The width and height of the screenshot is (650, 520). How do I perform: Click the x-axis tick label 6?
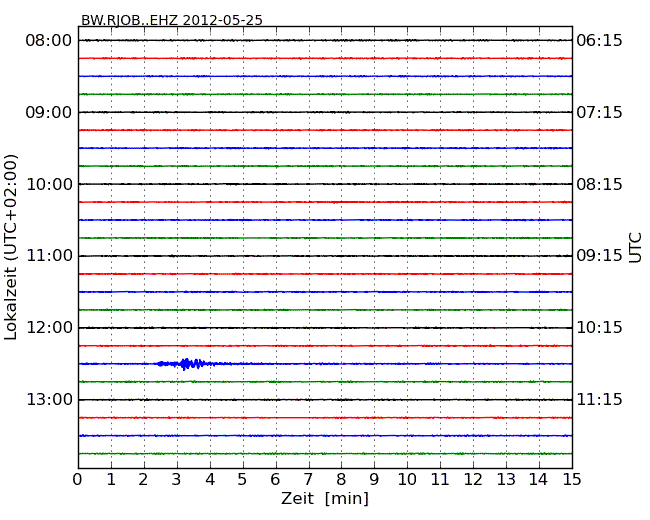(x=275, y=479)
